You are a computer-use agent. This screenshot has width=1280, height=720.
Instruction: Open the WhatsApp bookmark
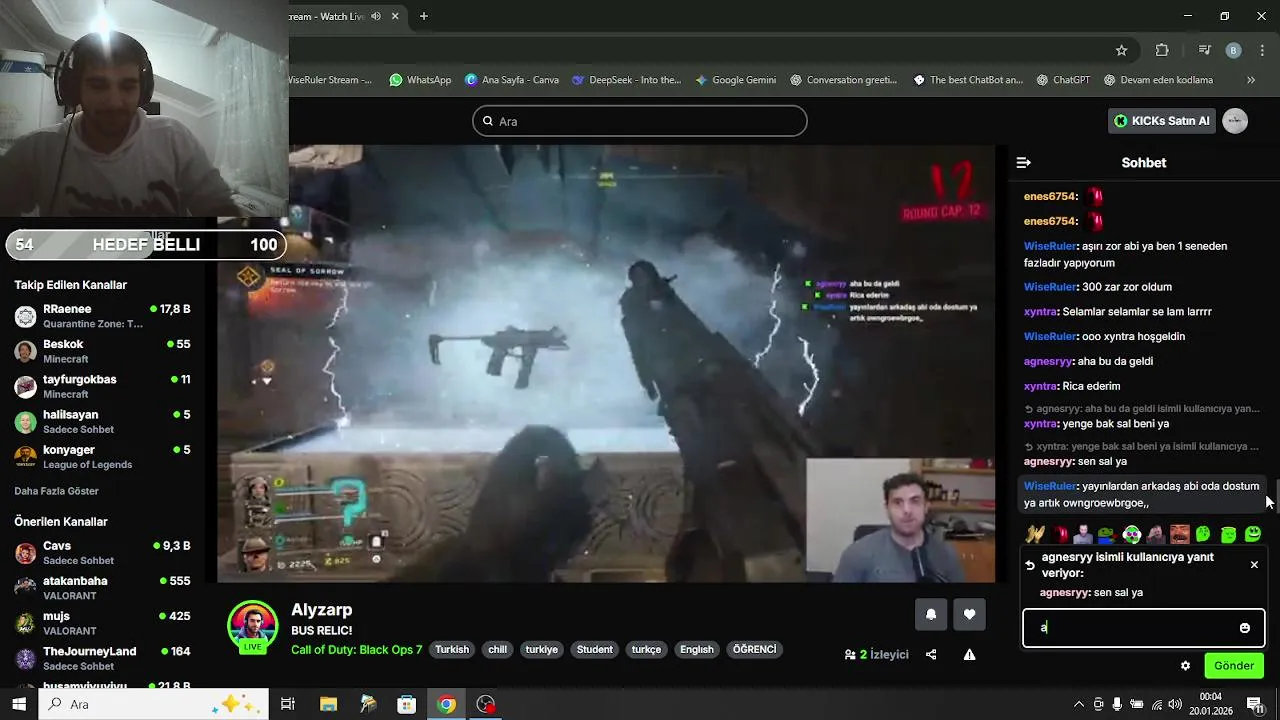(x=420, y=80)
